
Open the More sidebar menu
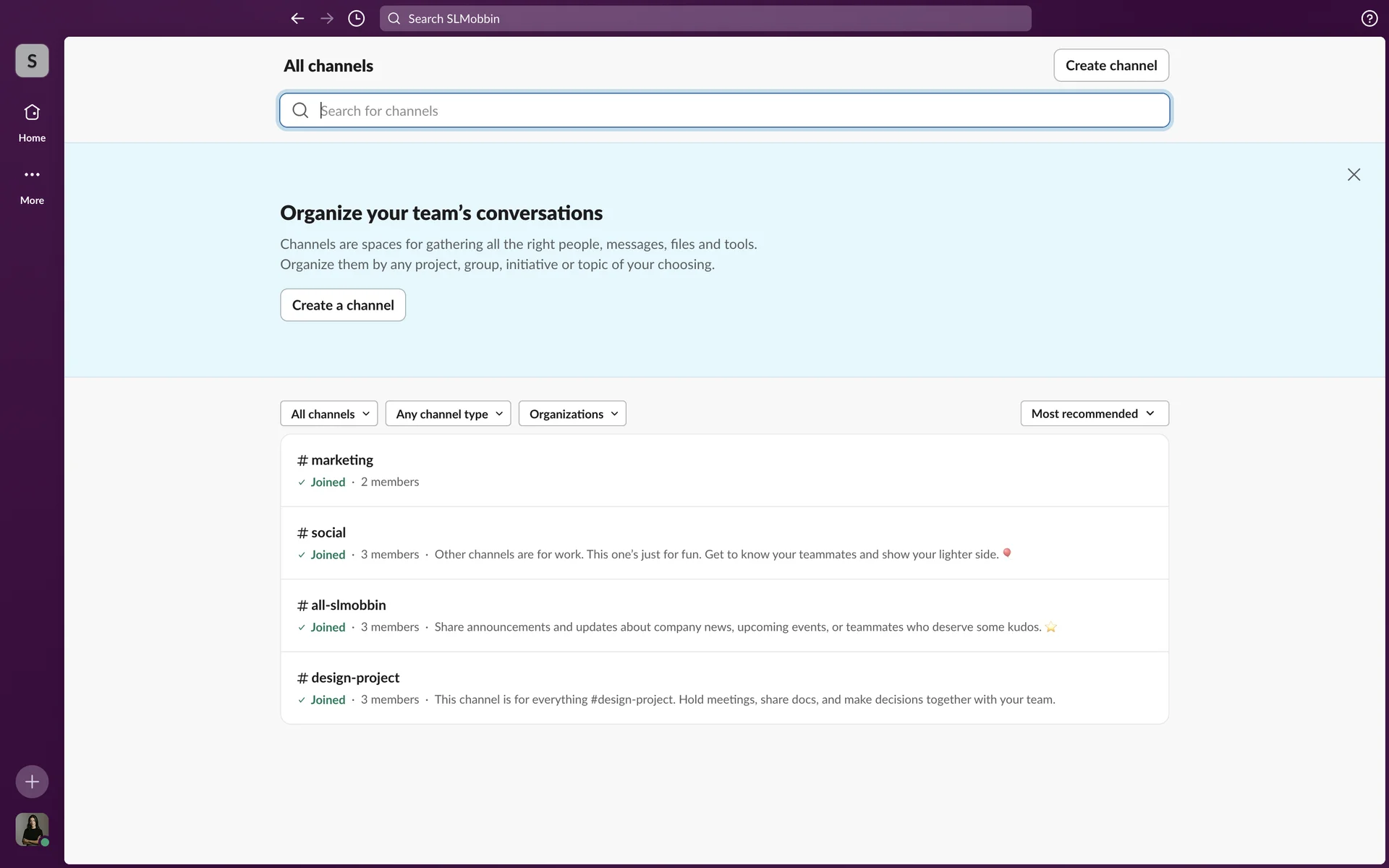32,184
